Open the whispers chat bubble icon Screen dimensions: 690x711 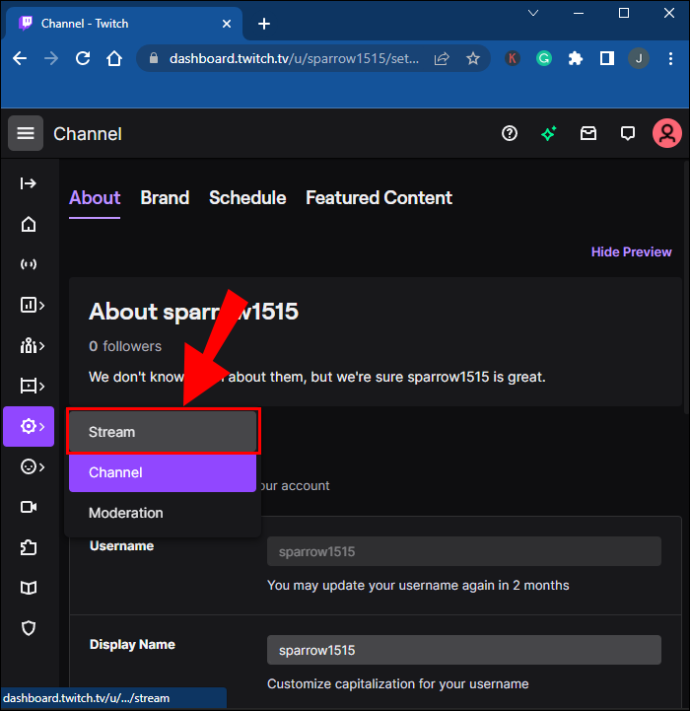click(628, 133)
